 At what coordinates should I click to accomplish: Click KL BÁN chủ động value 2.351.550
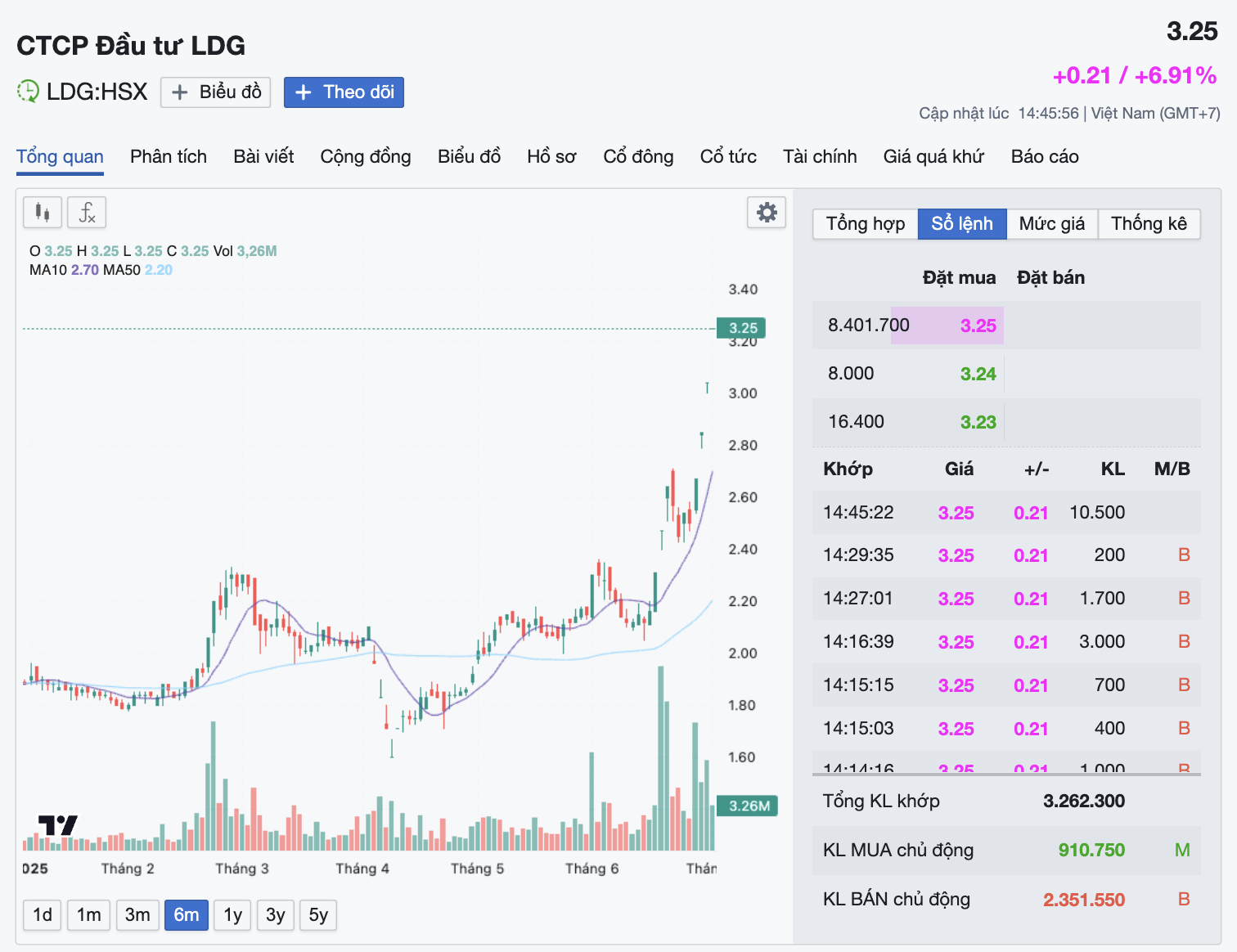click(x=1084, y=900)
